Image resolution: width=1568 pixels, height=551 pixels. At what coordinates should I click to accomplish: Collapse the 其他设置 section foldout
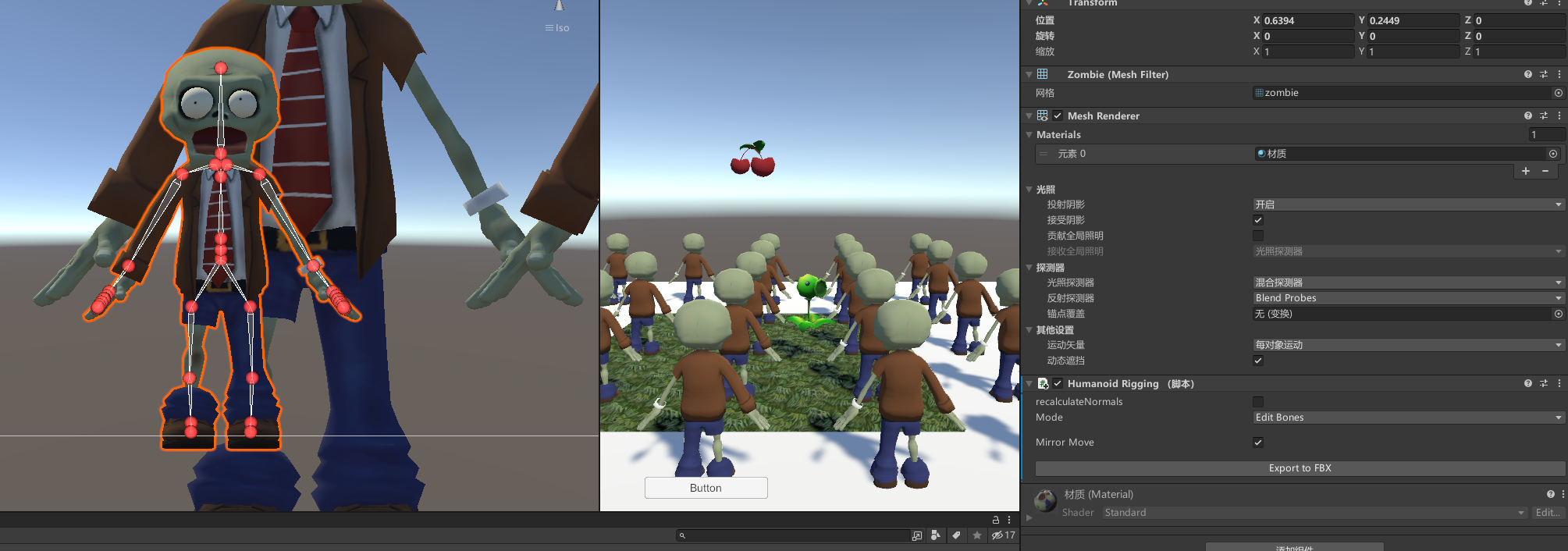(x=1029, y=330)
